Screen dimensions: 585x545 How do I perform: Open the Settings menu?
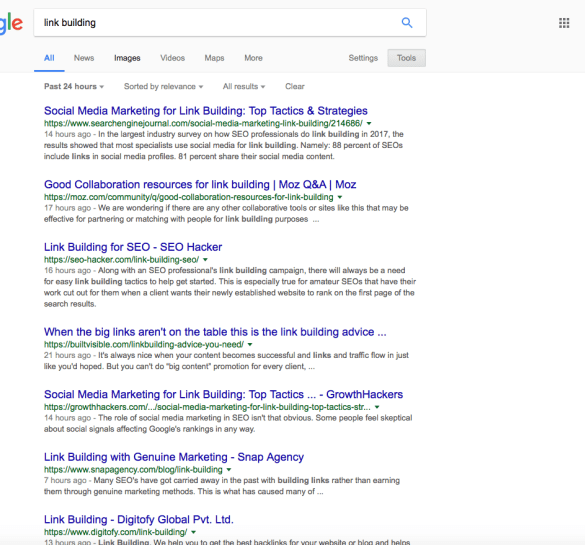click(363, 58)
